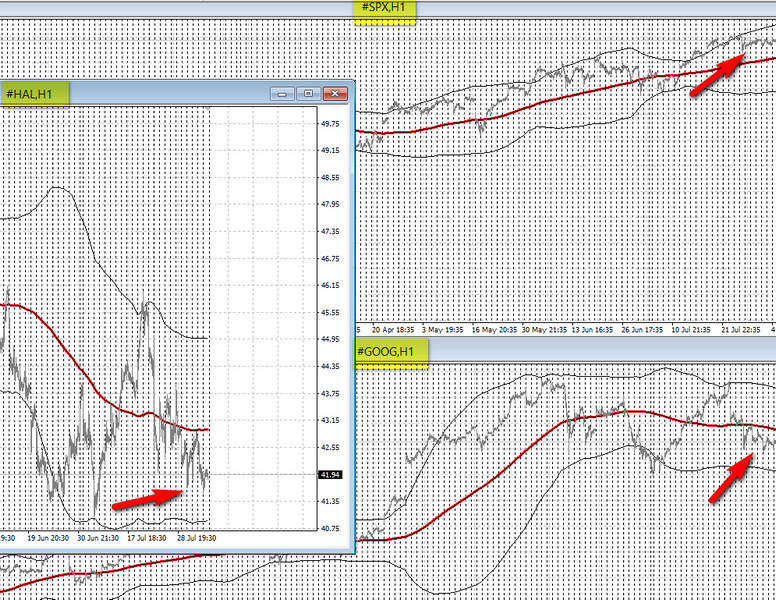The image size is (776, 600).
Task: Click the 17 Jul 18:30 date label
Action: click(147, 538)
